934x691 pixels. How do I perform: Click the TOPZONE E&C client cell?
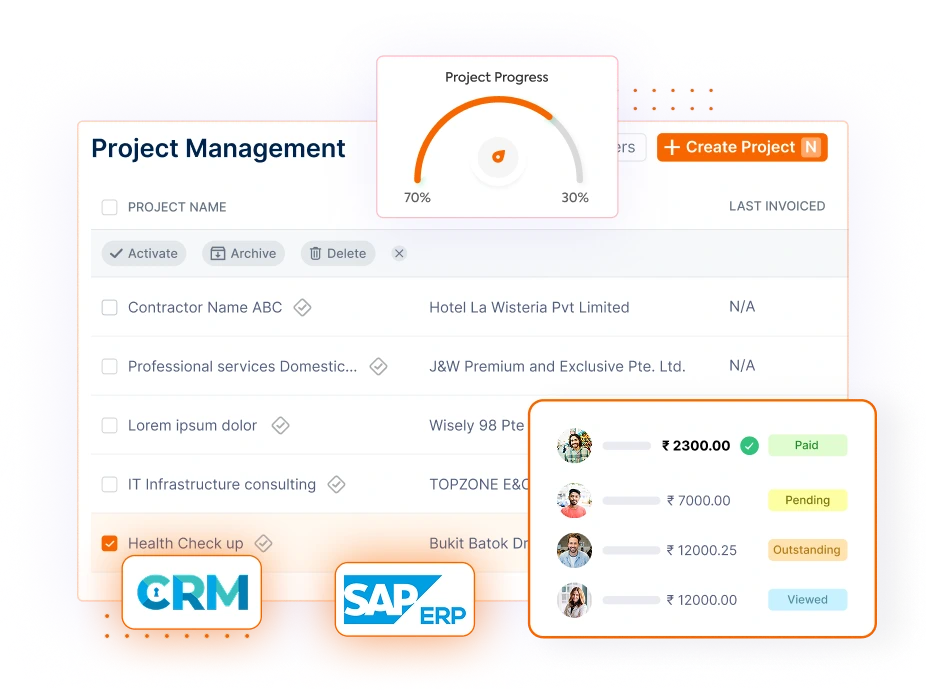click(x=478, y=484)
